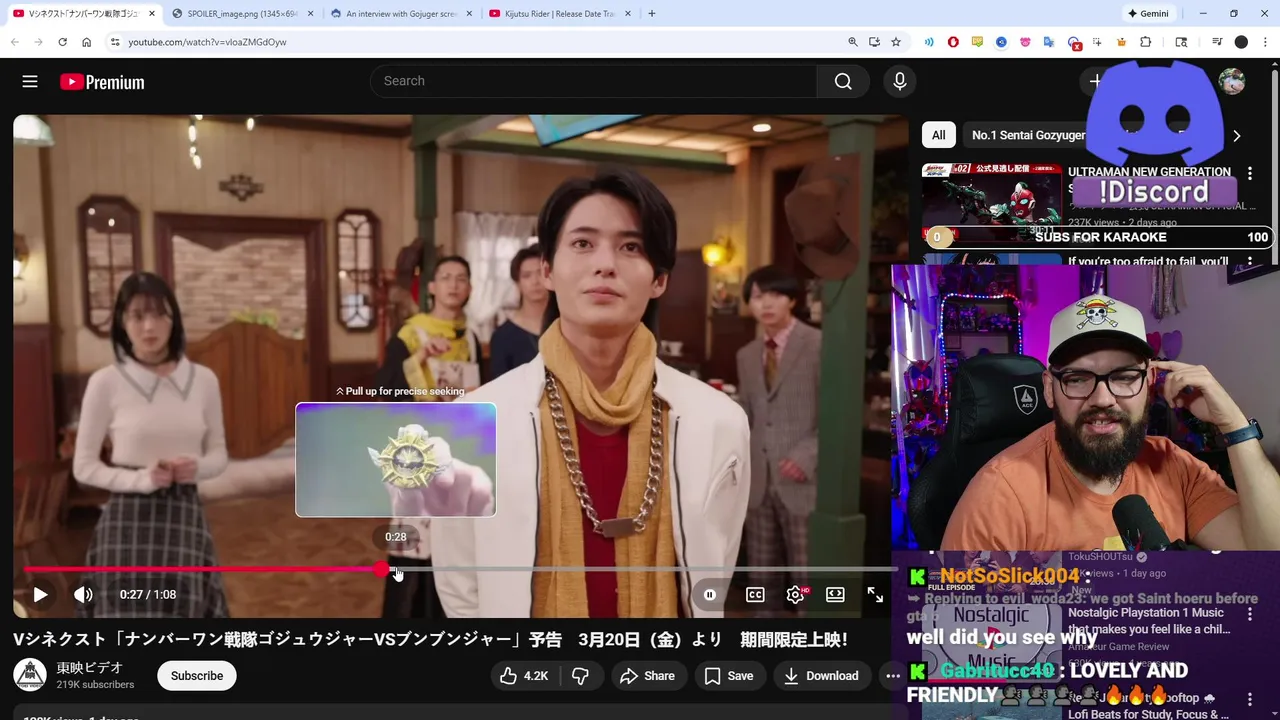Open tab search window icon
The width and height of the screenshot is (1280, 720).
(x=1181, y=42)
